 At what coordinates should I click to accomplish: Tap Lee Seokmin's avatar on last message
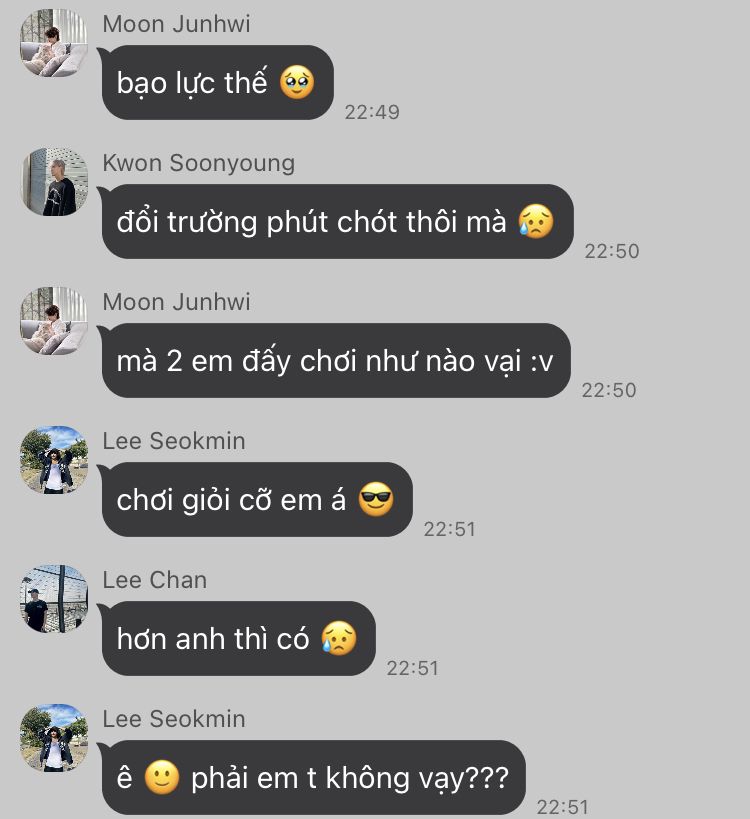pos(54,738)
